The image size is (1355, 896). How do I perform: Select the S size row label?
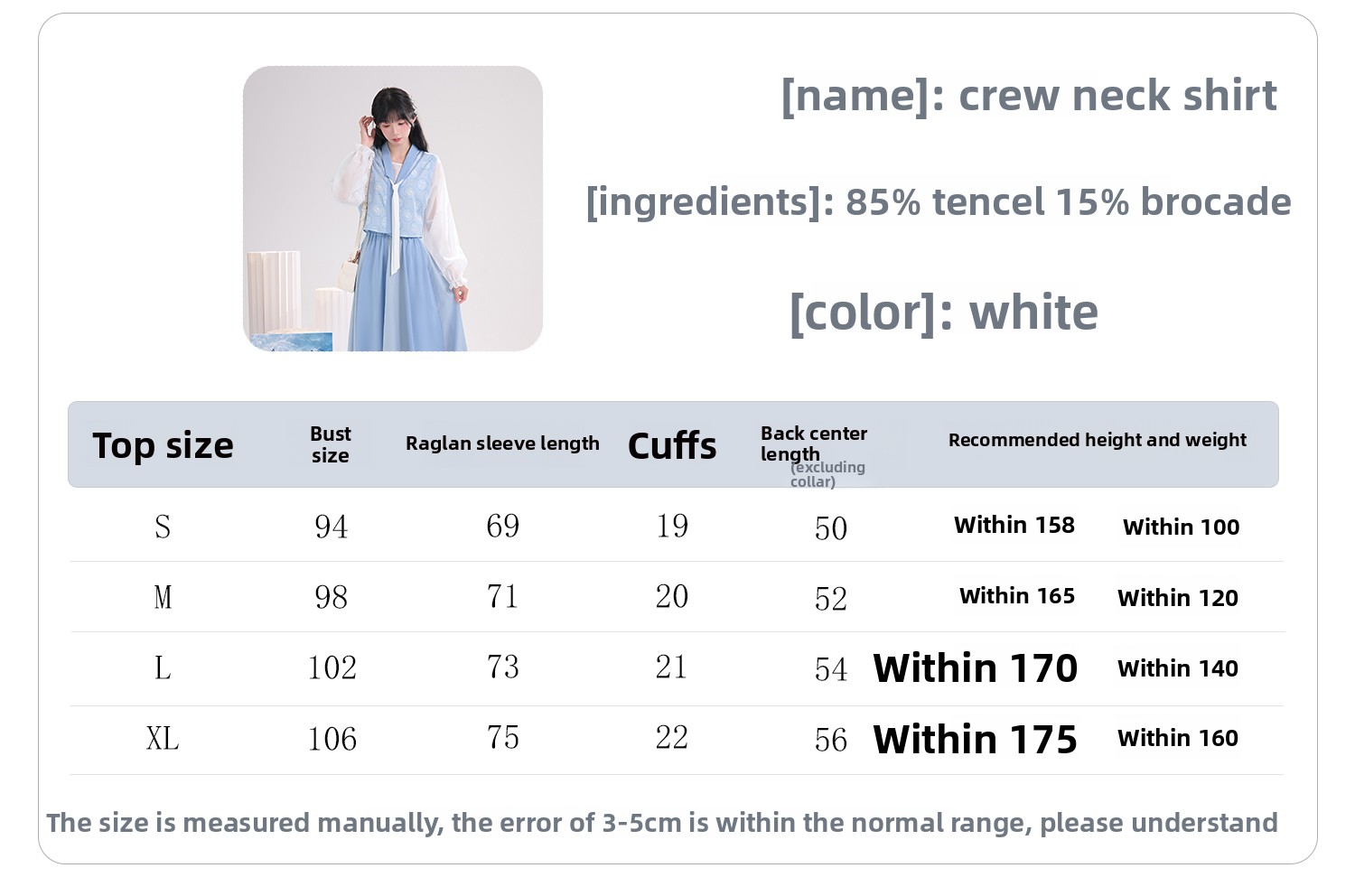click(163, 527)
